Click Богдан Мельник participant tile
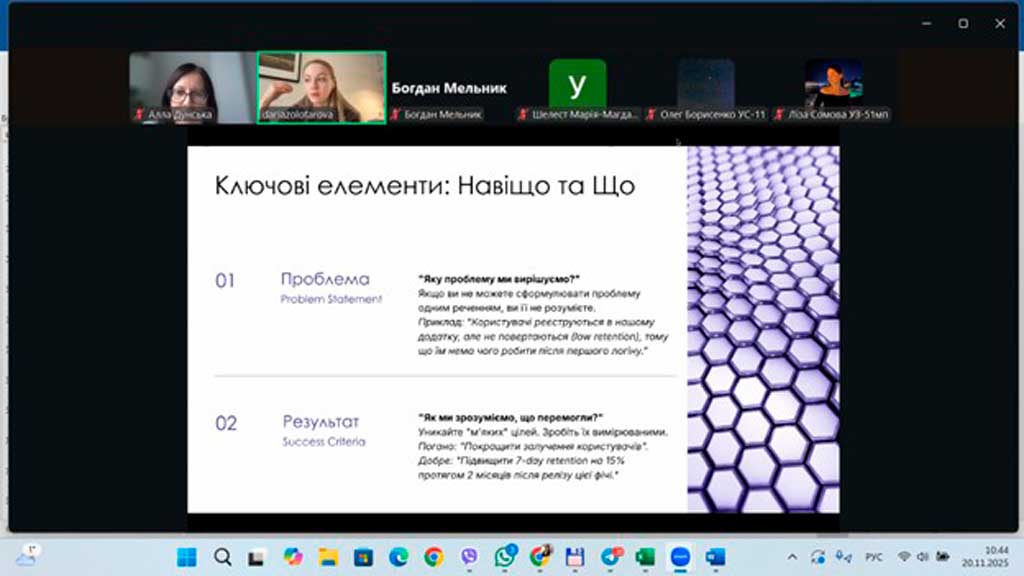The image size is (1024, 576). [x=449, y=88]
